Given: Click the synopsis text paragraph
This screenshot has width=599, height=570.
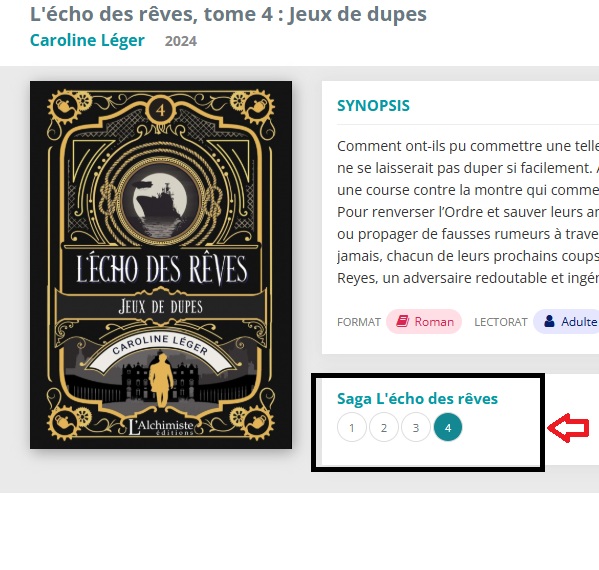Looking at the screenshot, I should [468, 212].
